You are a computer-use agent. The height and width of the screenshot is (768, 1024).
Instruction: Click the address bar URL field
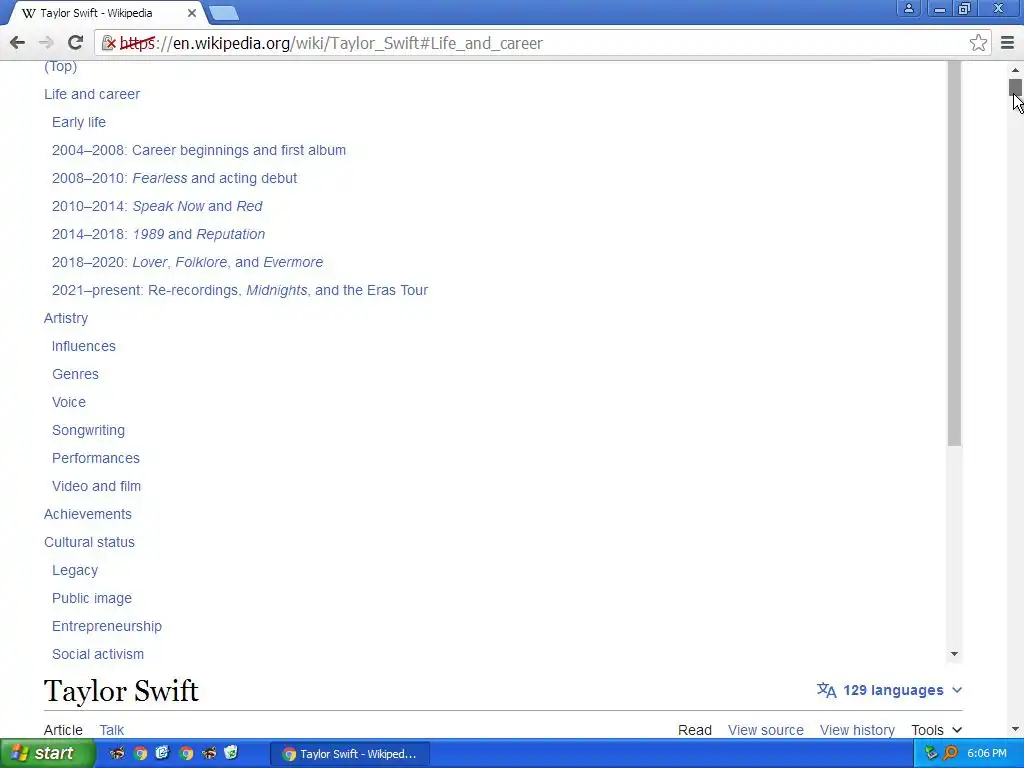[541, 43]
